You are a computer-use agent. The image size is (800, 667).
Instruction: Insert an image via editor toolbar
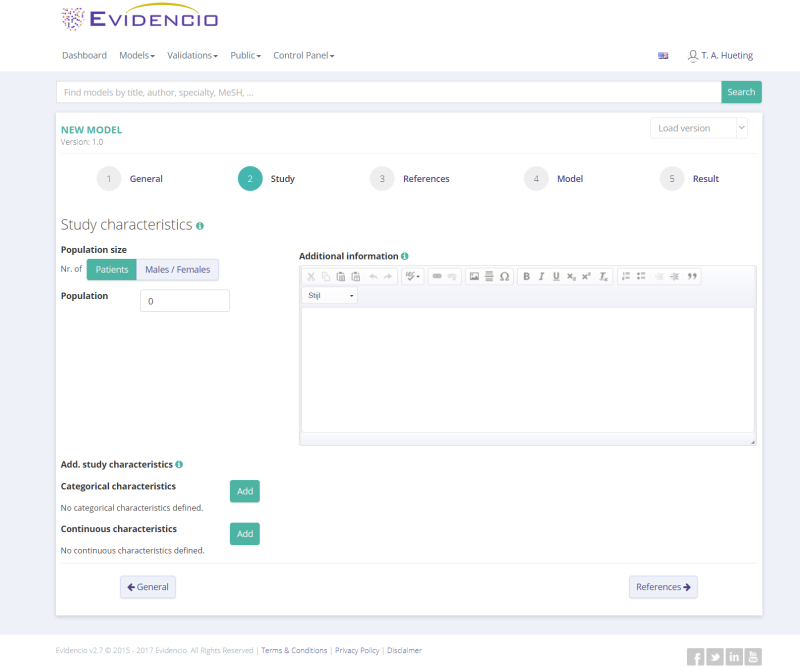pyautogui.click(x=474, y=276)
